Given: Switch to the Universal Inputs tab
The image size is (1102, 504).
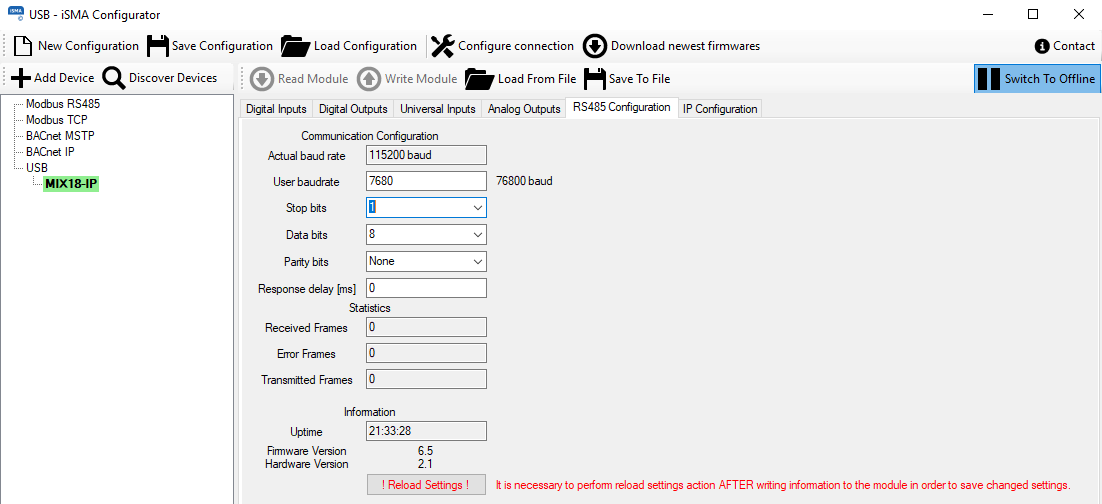Looking at the screenshot, I should click(x=437, y=109).
